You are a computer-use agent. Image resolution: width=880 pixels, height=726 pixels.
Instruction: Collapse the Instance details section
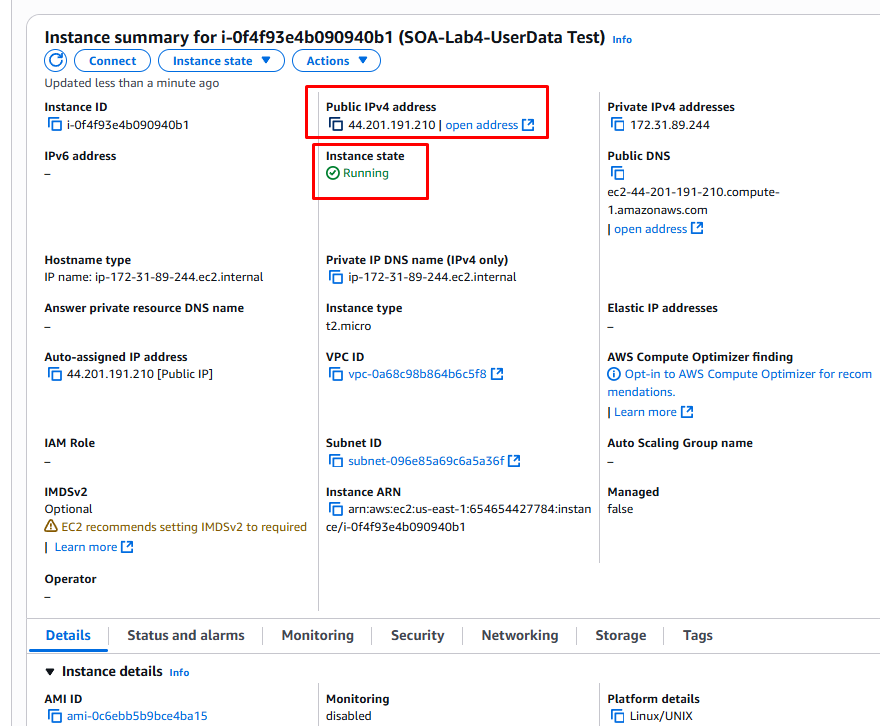pos(51,672)
